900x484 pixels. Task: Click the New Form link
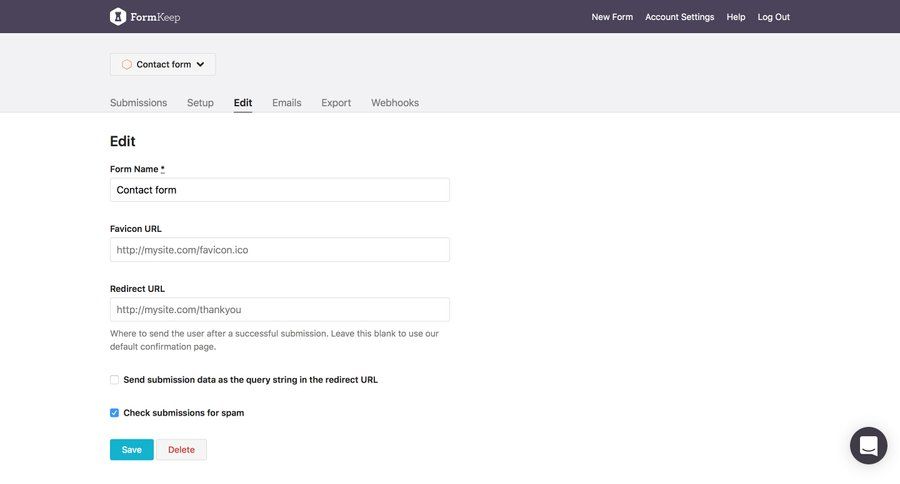(x=612, y=17)
